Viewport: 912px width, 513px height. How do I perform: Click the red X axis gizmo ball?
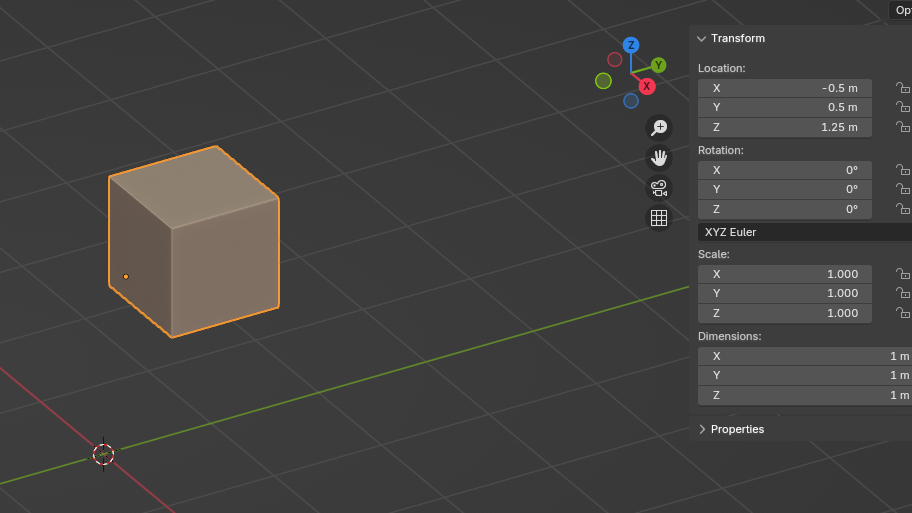[647, 86]
